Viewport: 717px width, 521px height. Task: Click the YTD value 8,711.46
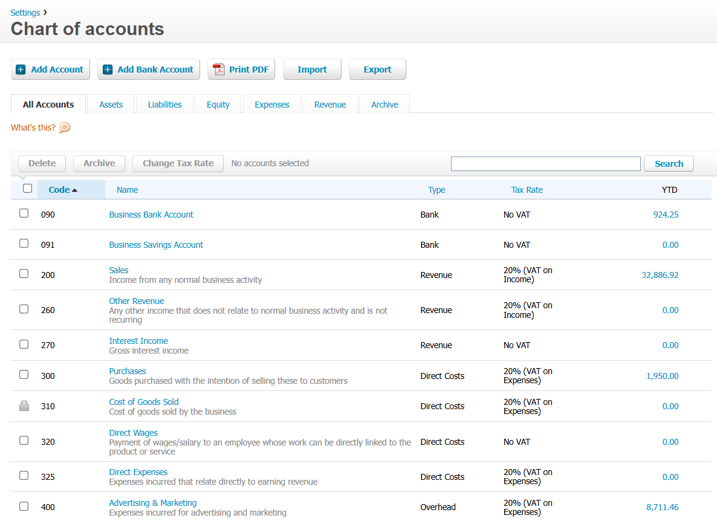tap(662, 507)
